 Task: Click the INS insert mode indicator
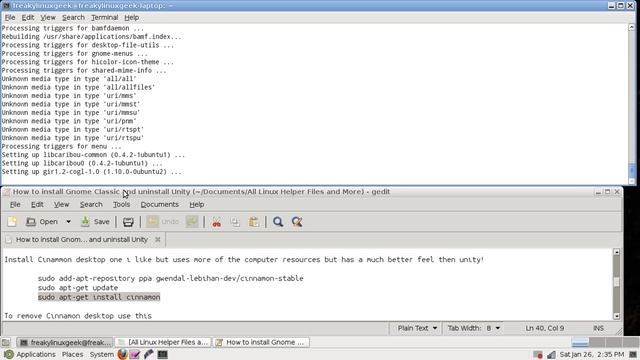(598, 328)
